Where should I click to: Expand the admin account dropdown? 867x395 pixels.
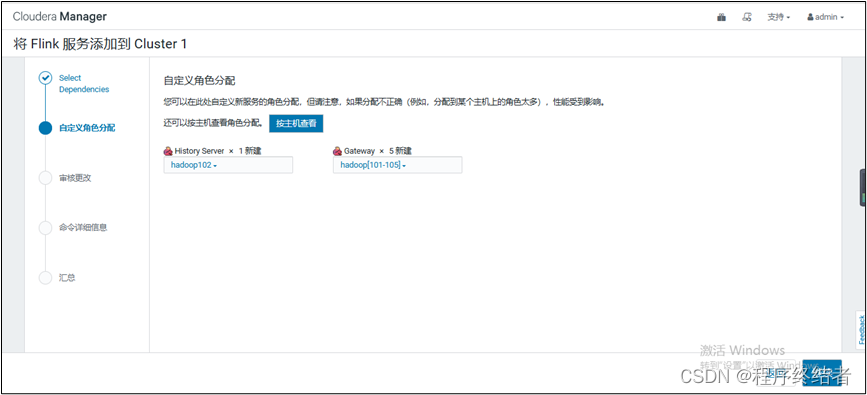pos(826,17)
